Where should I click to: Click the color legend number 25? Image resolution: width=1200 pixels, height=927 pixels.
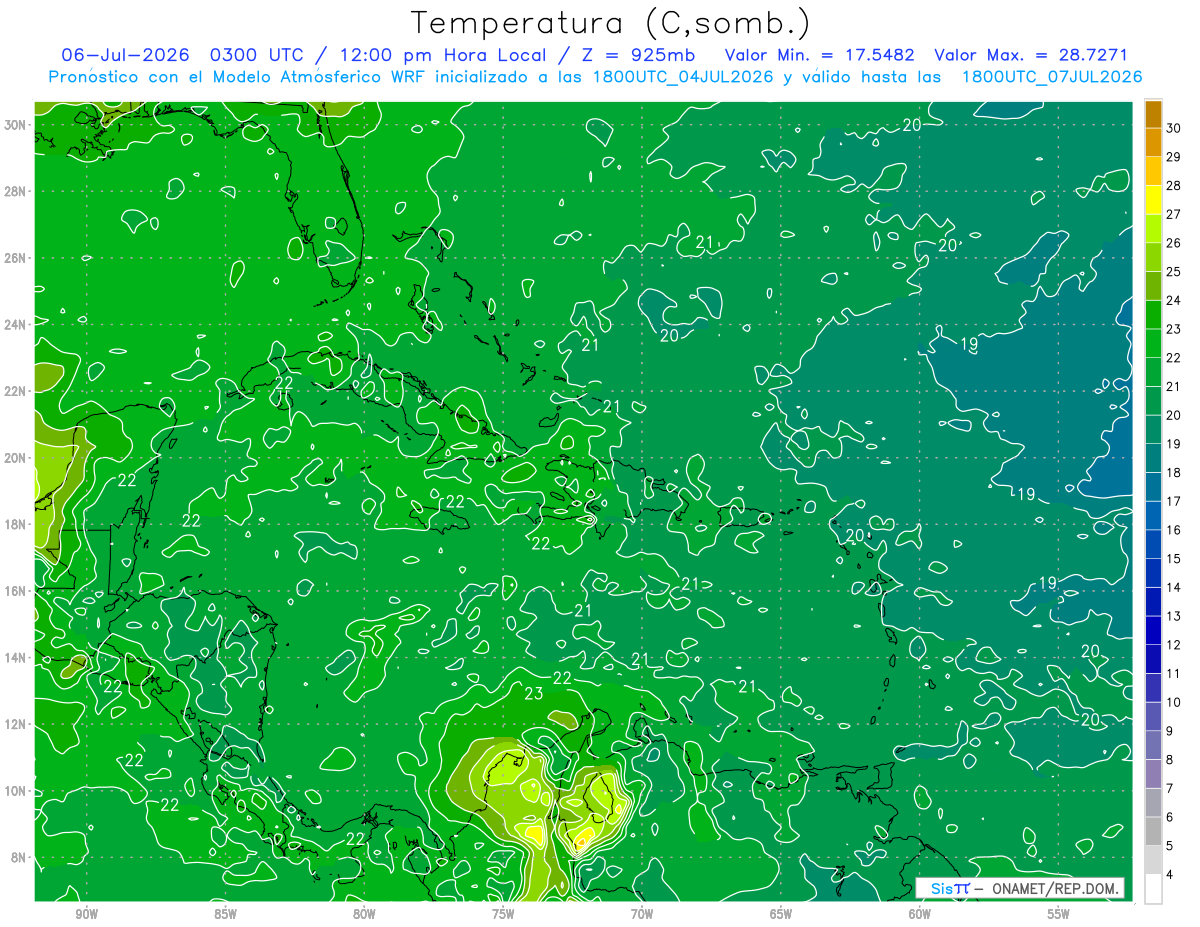coord(1174,271)
